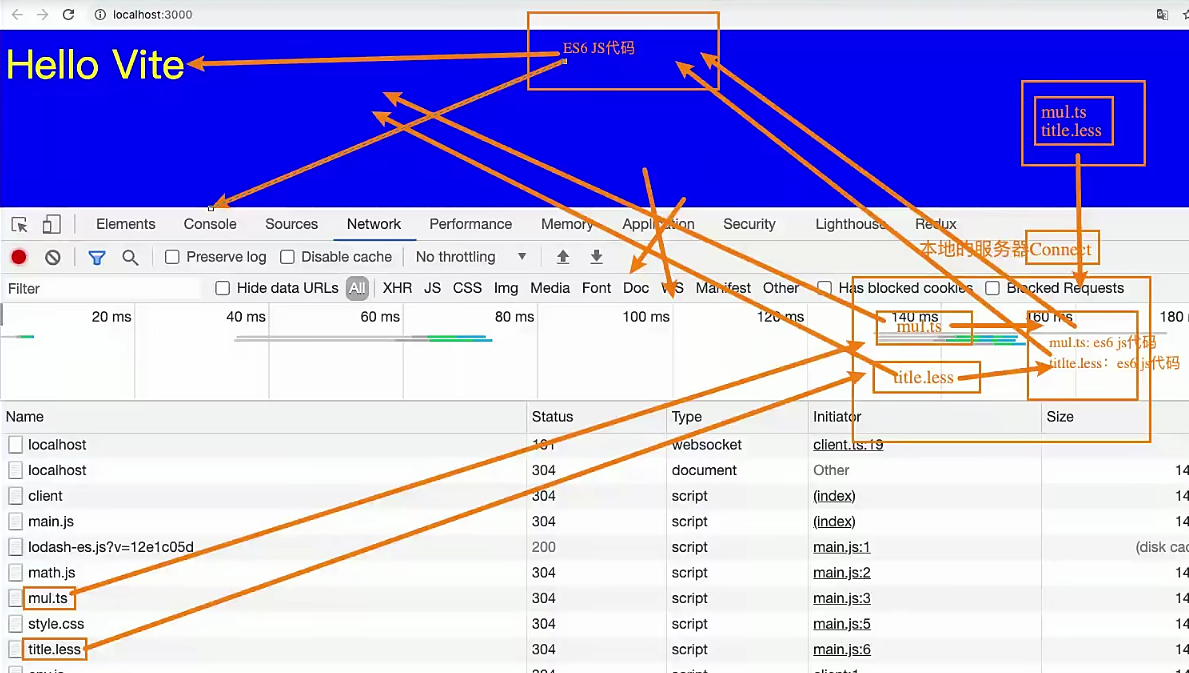Sort requests by Status column header

point(553,416)
